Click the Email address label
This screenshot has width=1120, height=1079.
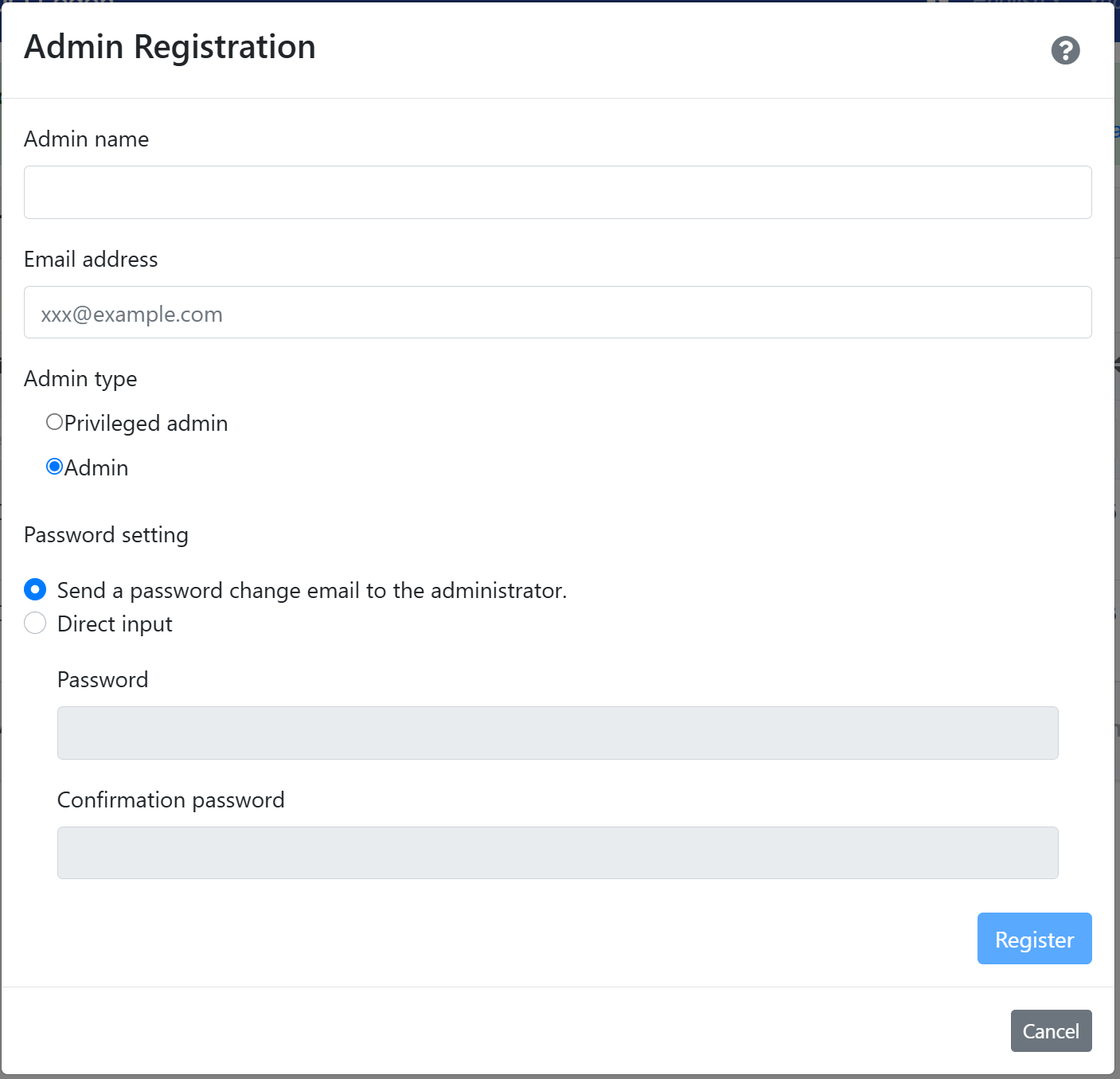click(91, 259)
